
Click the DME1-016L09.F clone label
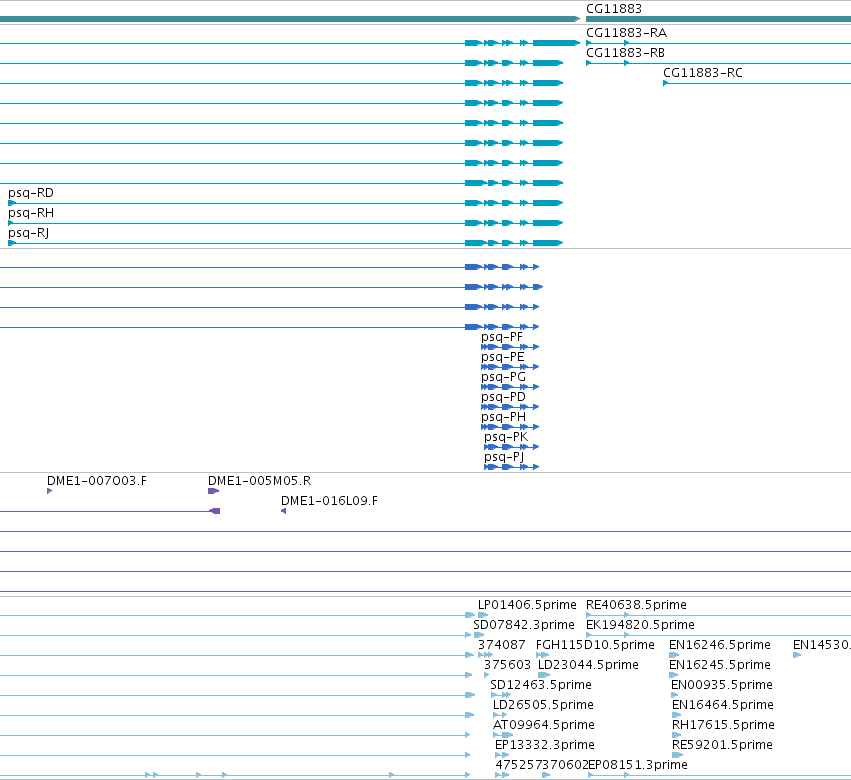[329, 501]
